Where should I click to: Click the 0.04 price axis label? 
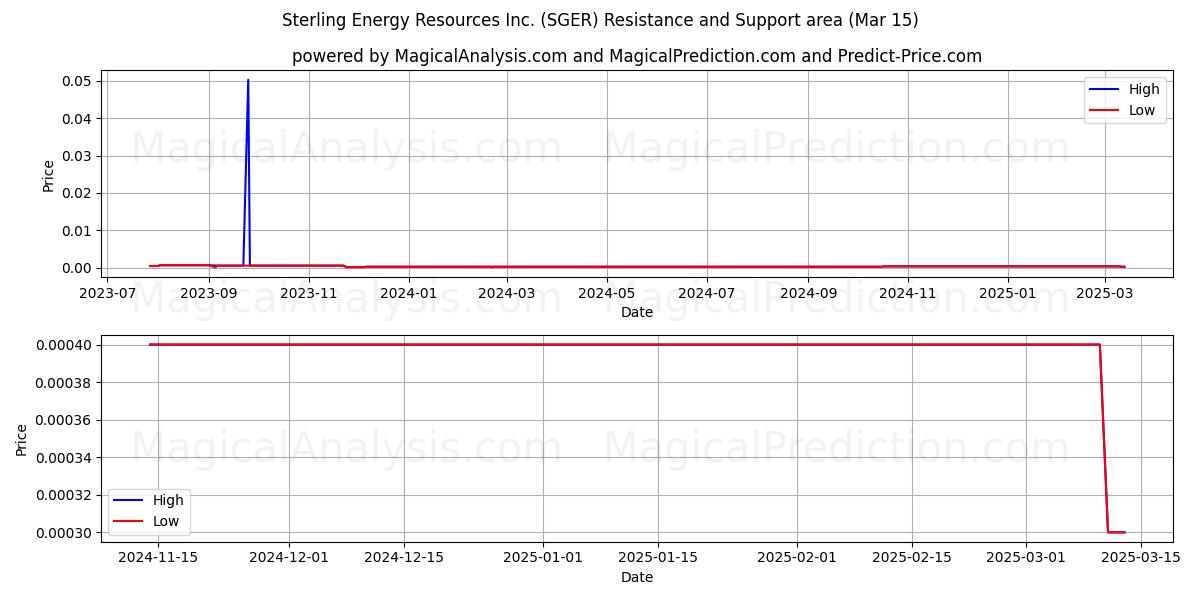(75, 118)
